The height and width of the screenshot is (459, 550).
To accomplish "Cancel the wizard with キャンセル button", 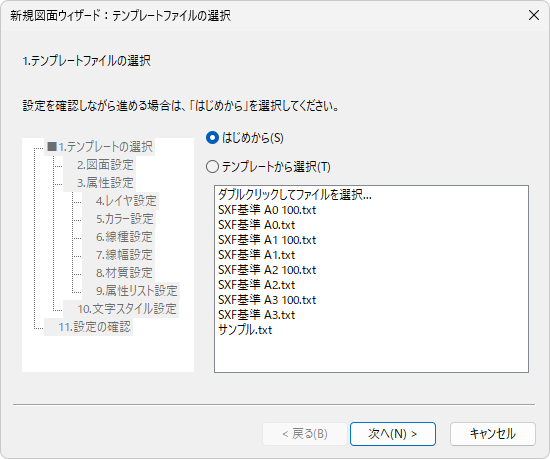I will click(x=492, y=434).
